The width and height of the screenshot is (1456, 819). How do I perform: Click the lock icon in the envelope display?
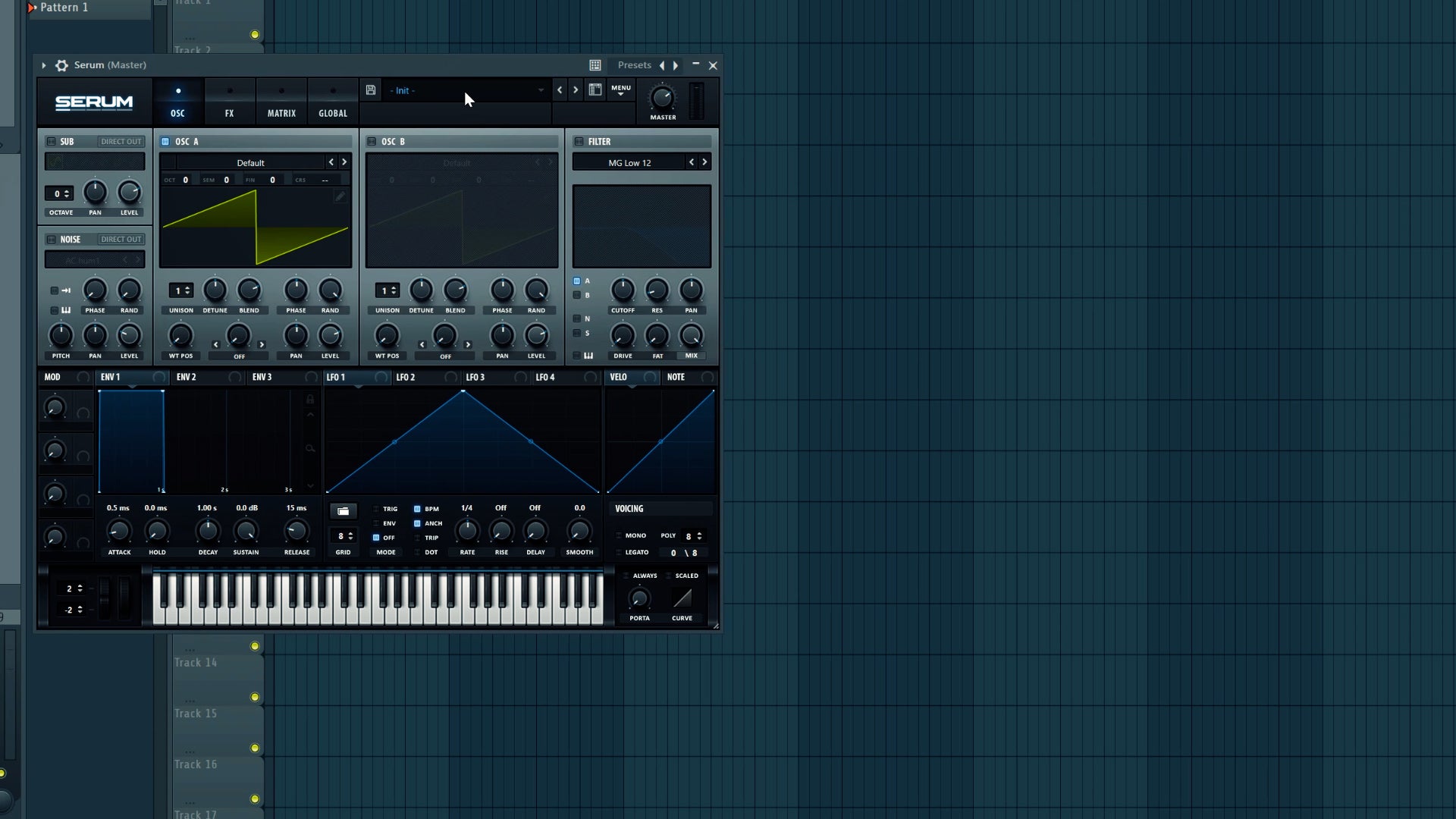pos(310,398)
